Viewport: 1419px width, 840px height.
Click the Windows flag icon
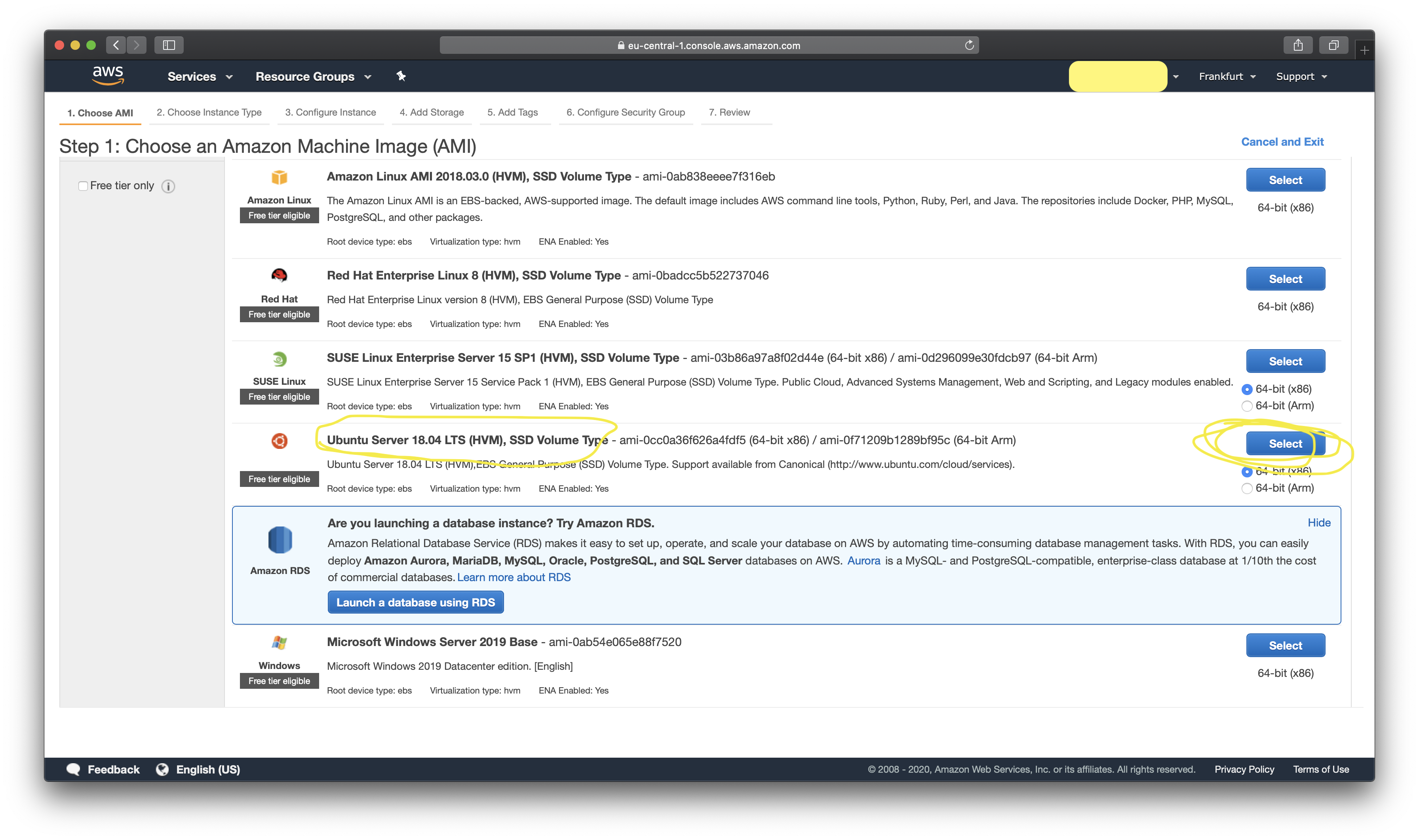279,642
